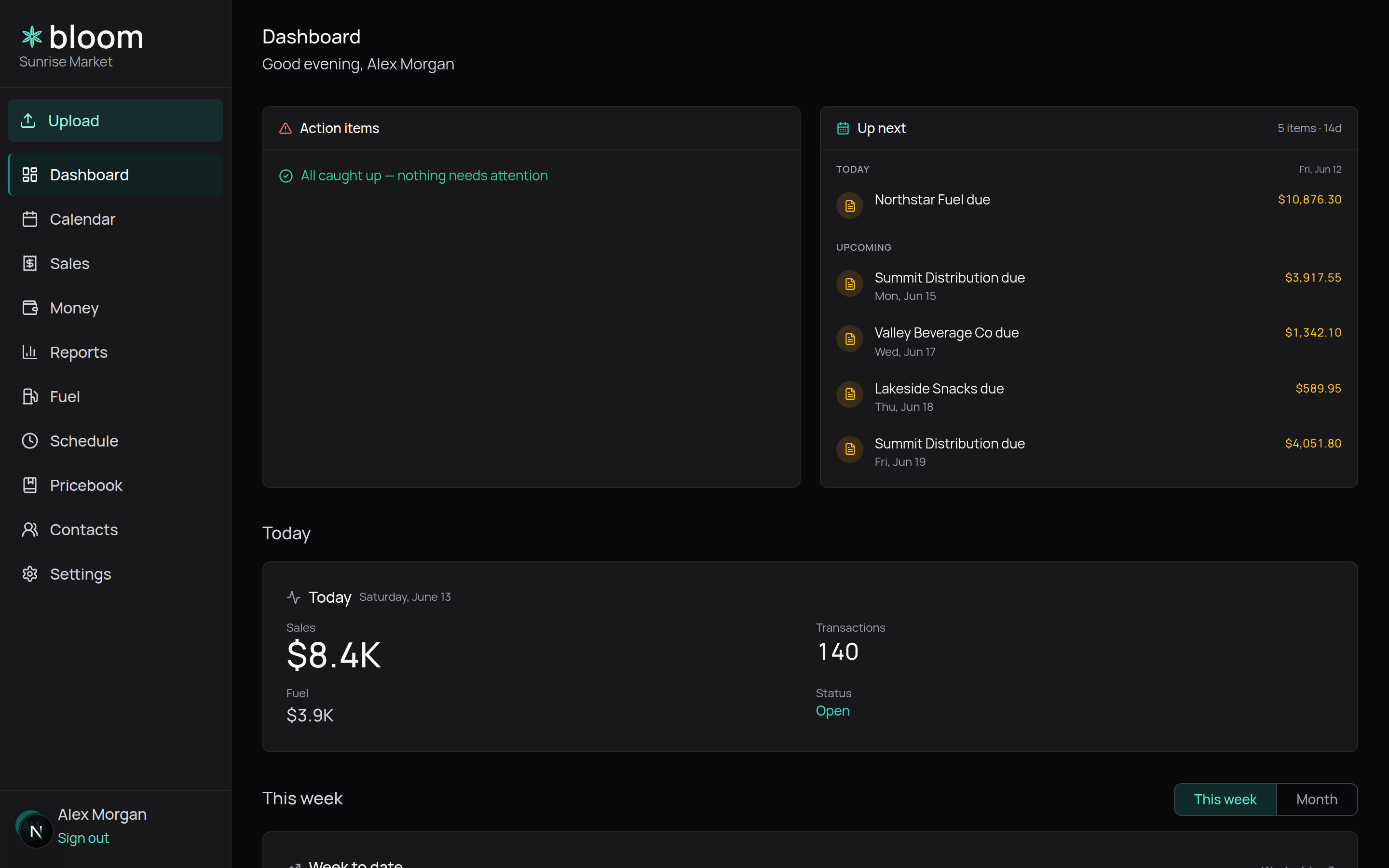Viewport: 1389px width, 868px height.
Task: Click the Fuel pump icon
Action: tap(30, 396)
